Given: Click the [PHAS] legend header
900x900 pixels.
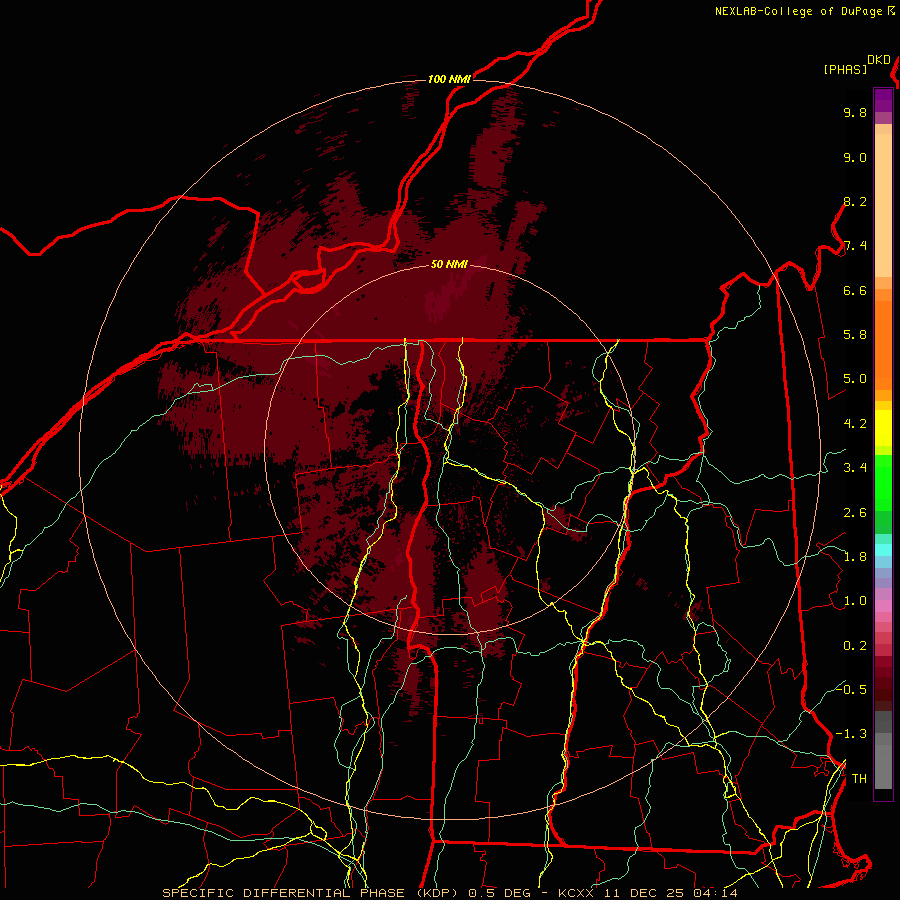Looking at the screenshot, I should [x=845, y=70].
